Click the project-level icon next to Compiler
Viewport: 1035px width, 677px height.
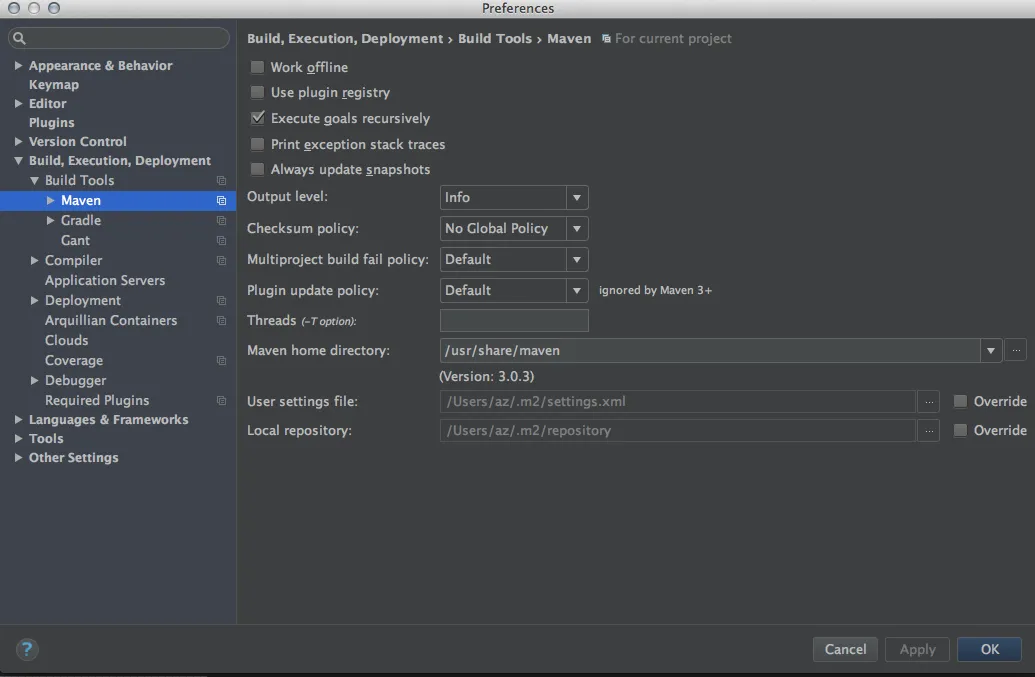(x=221, y=261)
